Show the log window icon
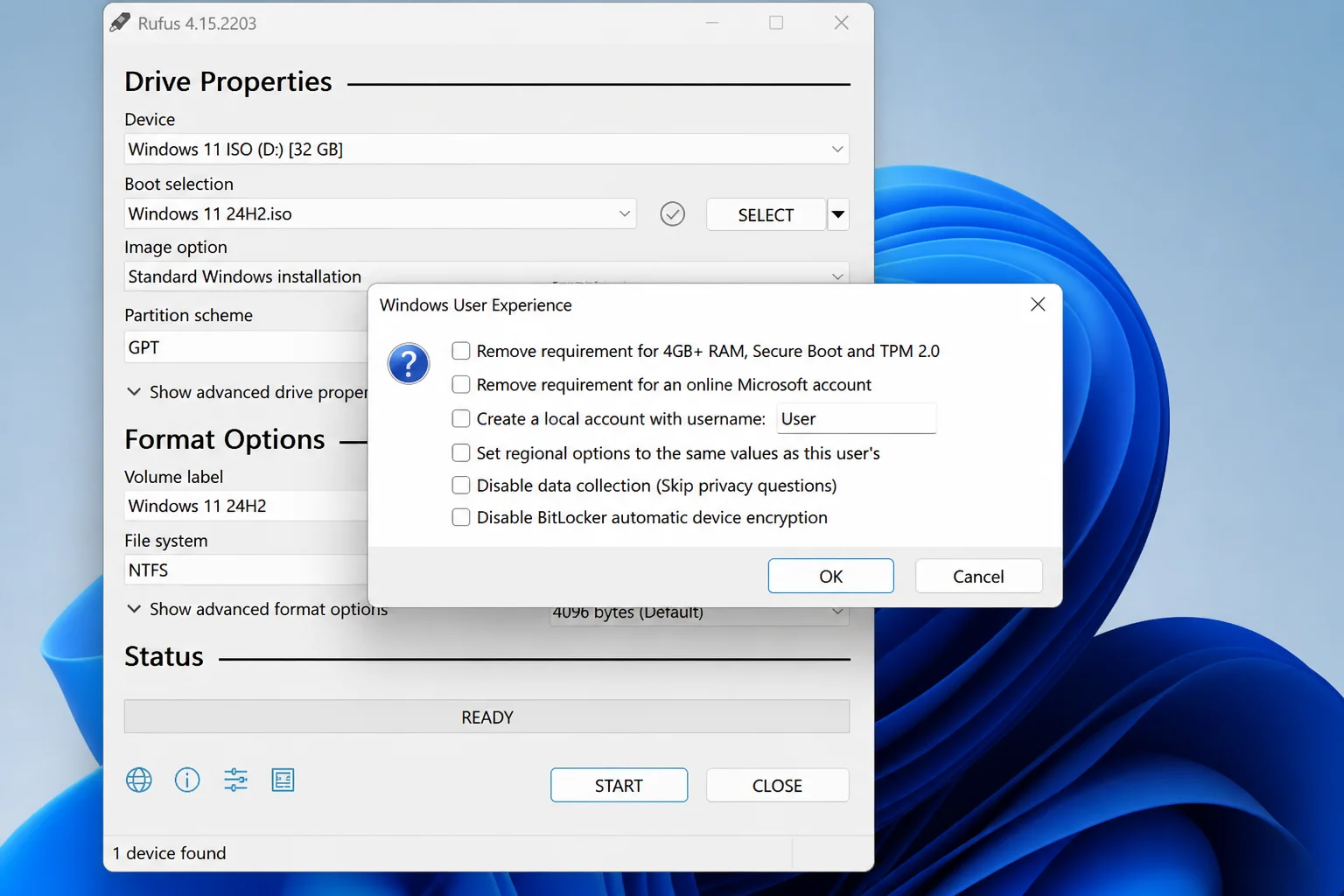 [x=283, y=780]
